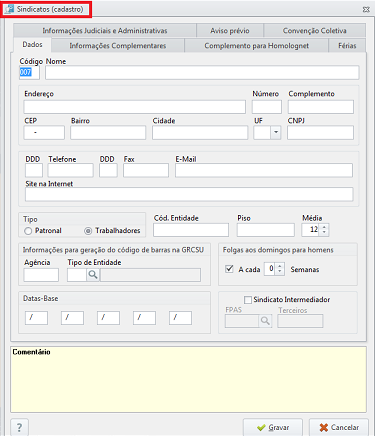Click the Código field showing 007
The width and height of the screenshot is (375, 436).
[29, 72]
